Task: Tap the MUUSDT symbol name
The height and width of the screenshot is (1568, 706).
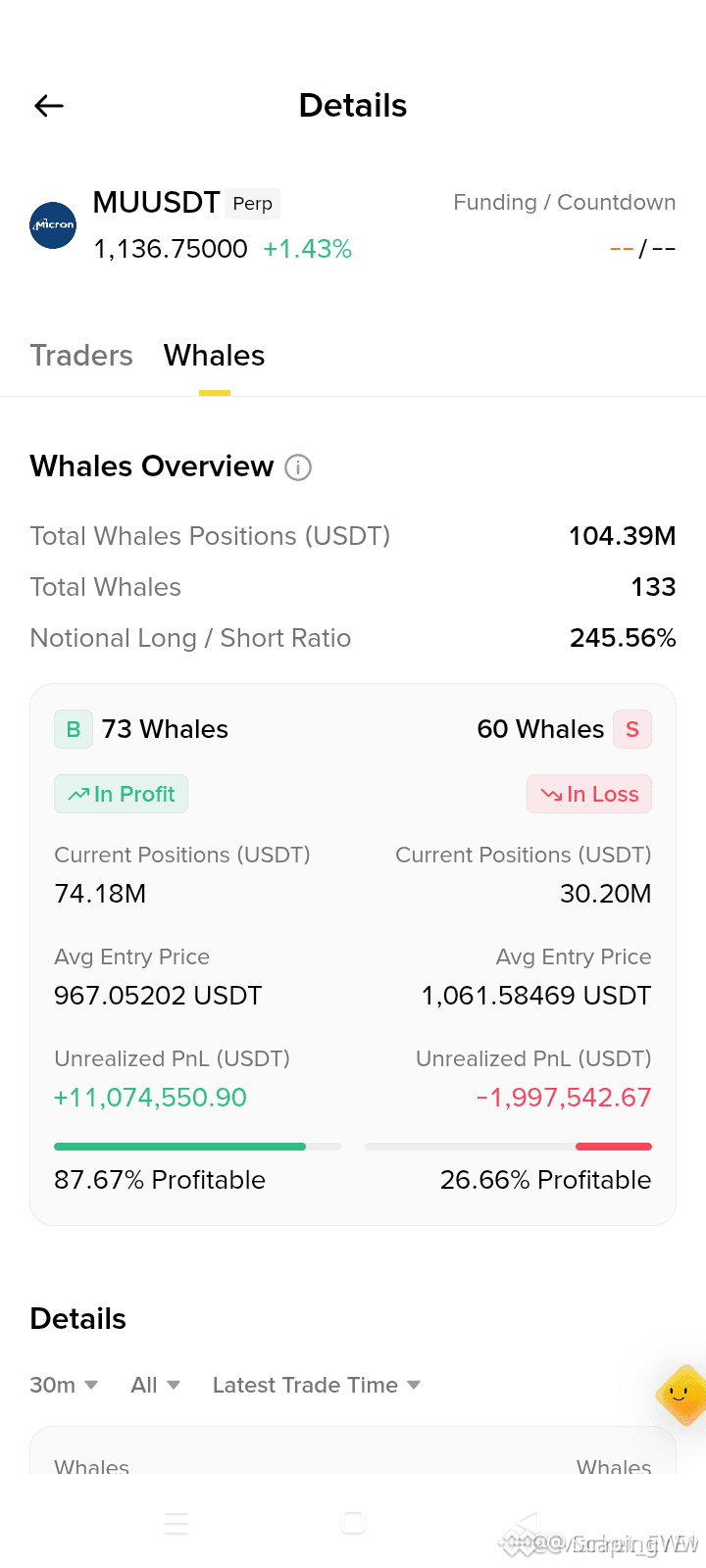Action: [156, 202]
